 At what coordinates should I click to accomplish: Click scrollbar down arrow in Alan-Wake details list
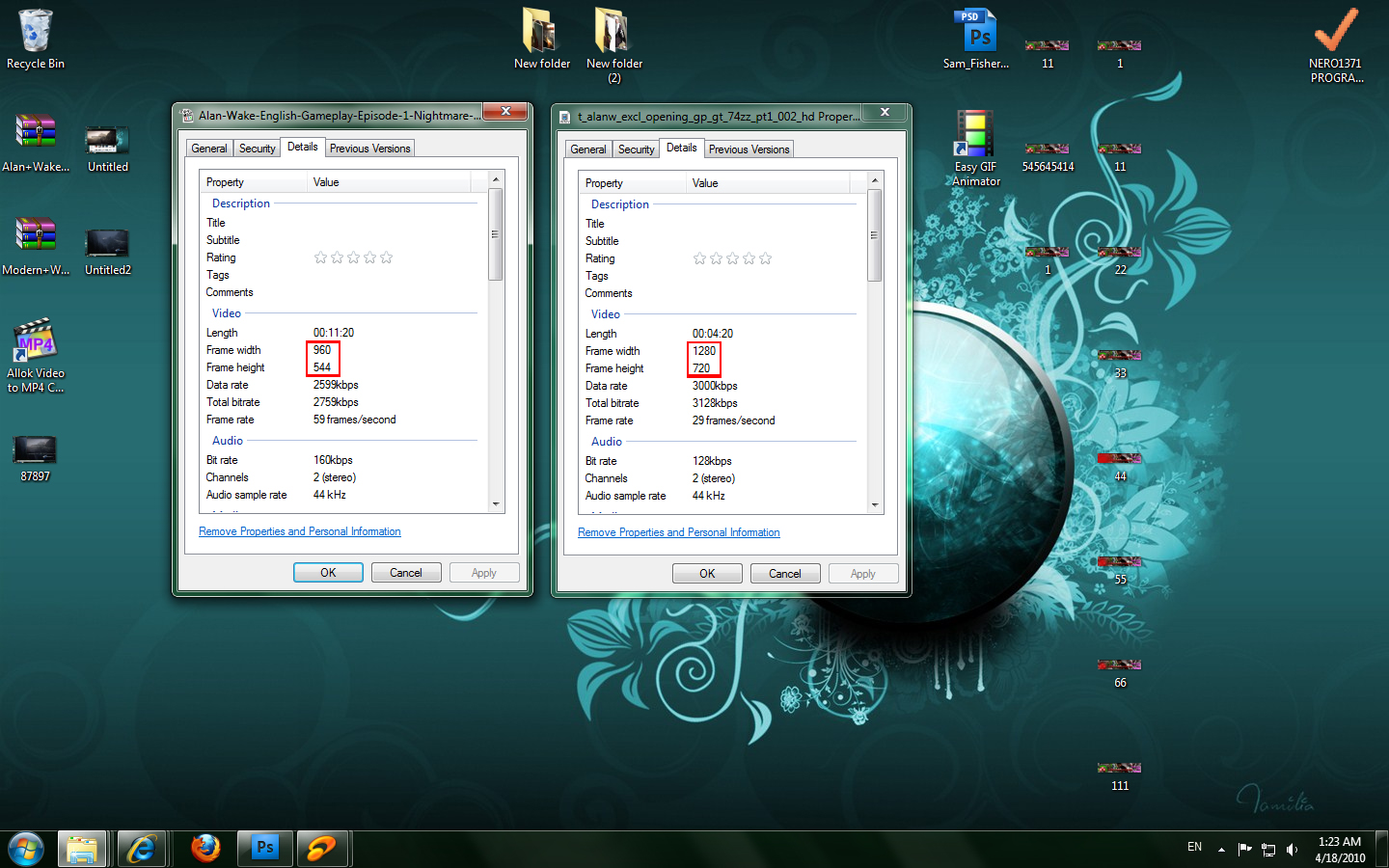496,503
